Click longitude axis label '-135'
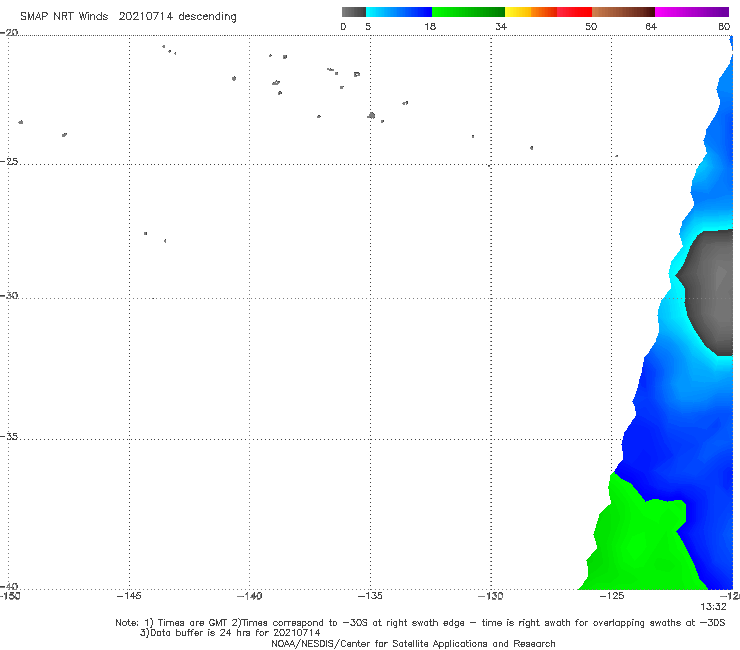This screenshot has width=740, height=650. [x=370, y=596]
